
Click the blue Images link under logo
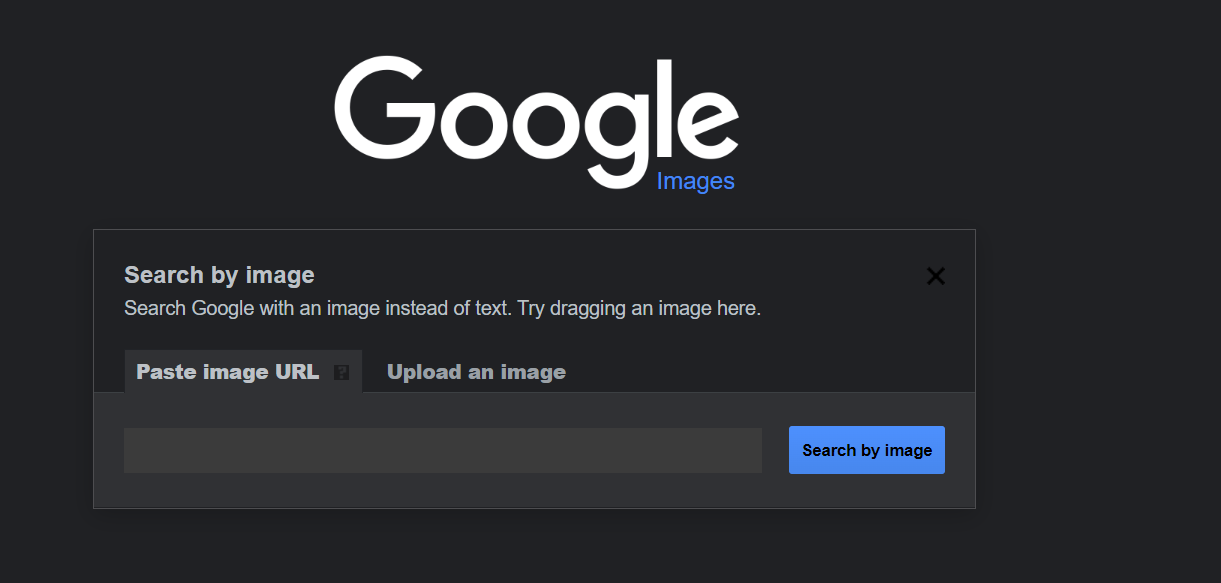(695, 181)
